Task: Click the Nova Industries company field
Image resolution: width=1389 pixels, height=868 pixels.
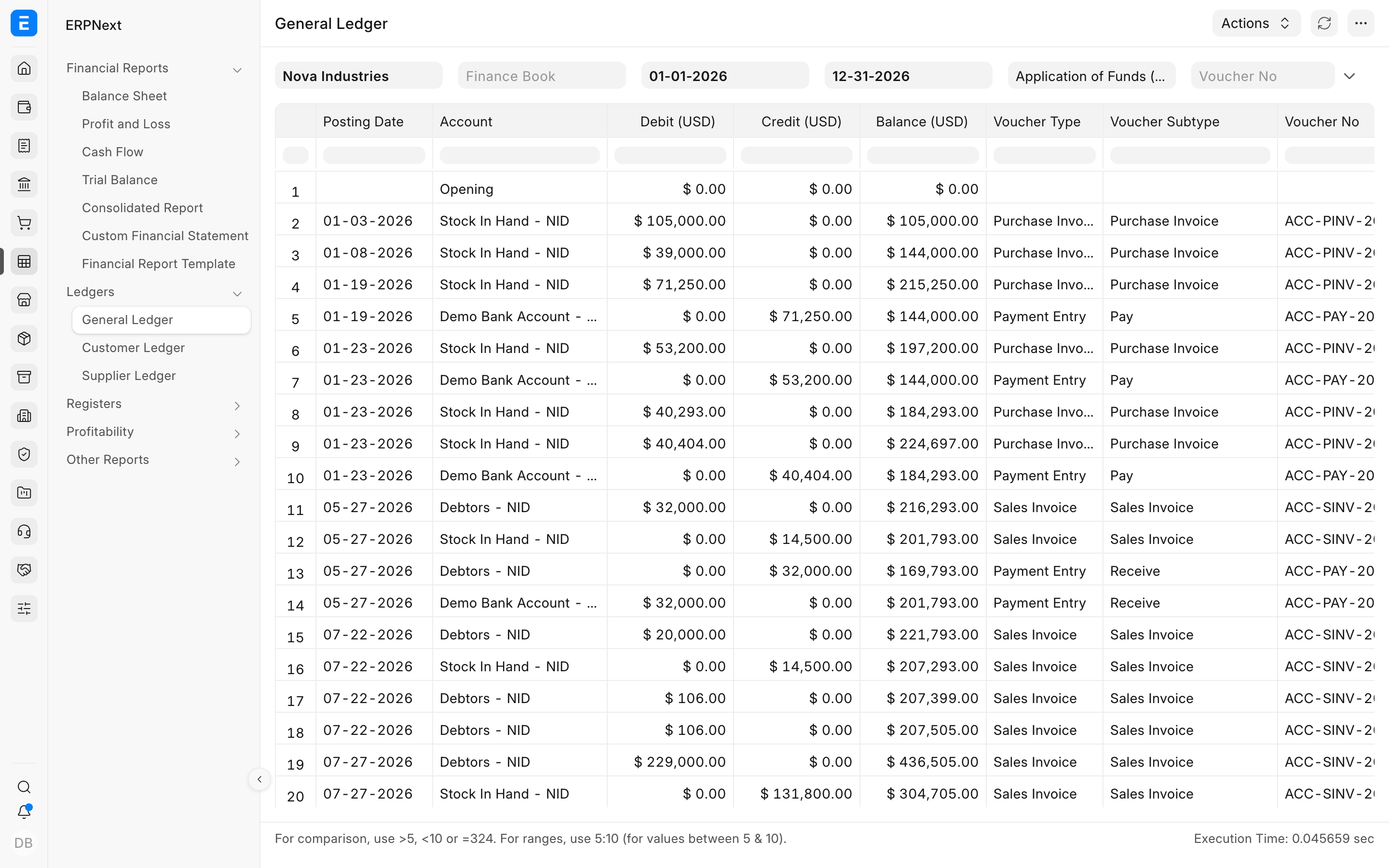Action: [x=359, y=76]
